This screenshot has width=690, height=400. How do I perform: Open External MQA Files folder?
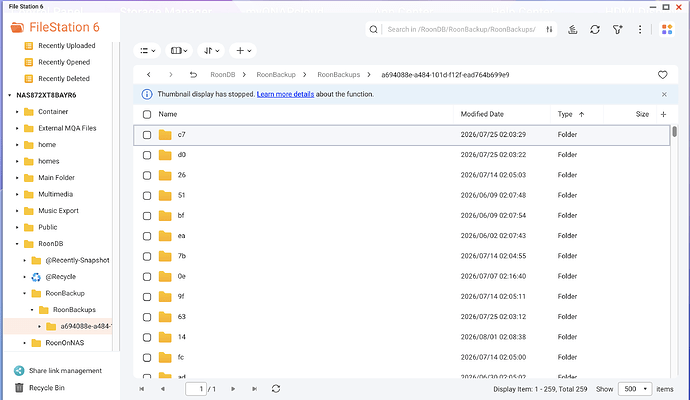[x=67, y=128]
